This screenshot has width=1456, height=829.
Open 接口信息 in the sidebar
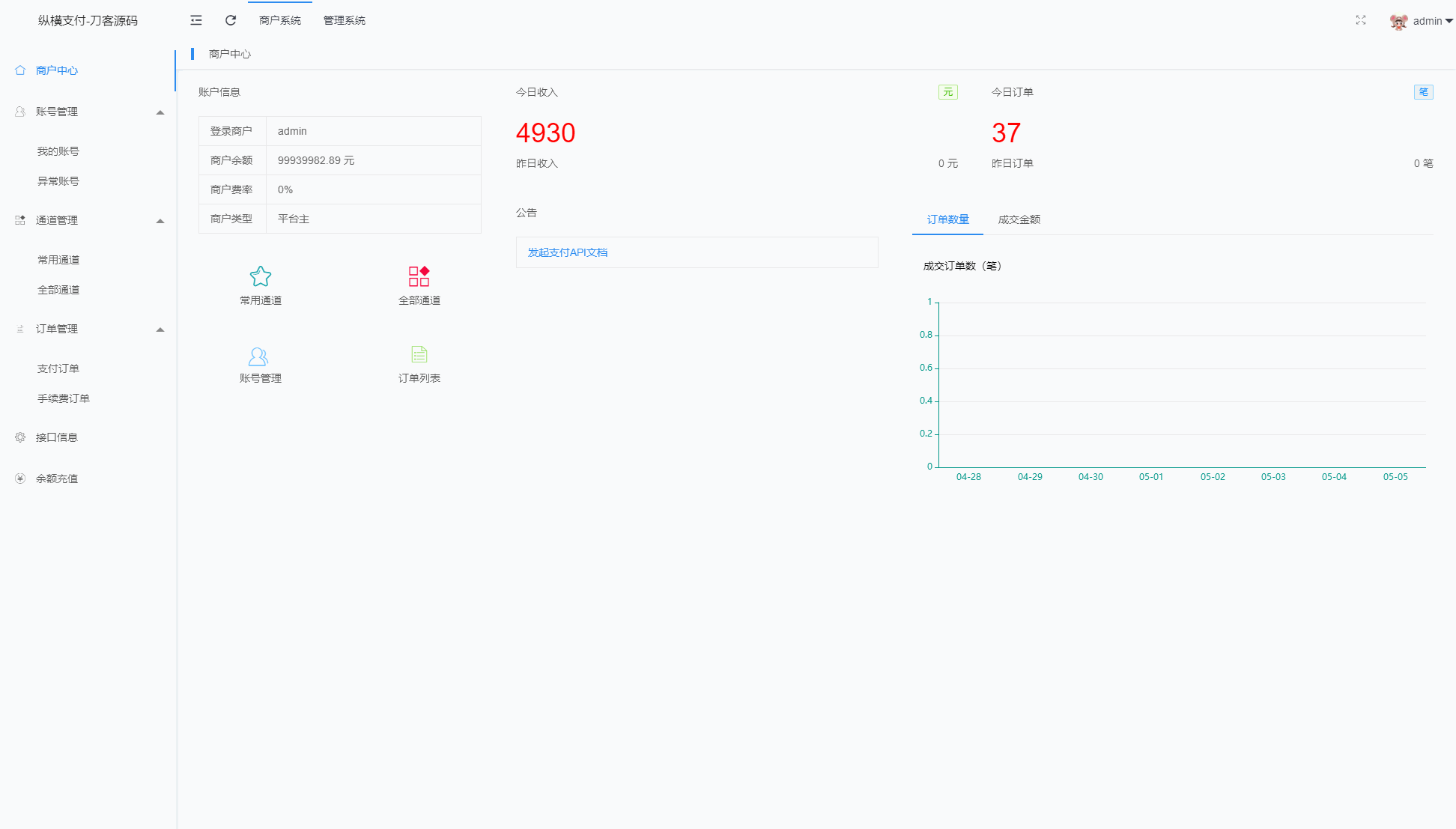[57, 437]
